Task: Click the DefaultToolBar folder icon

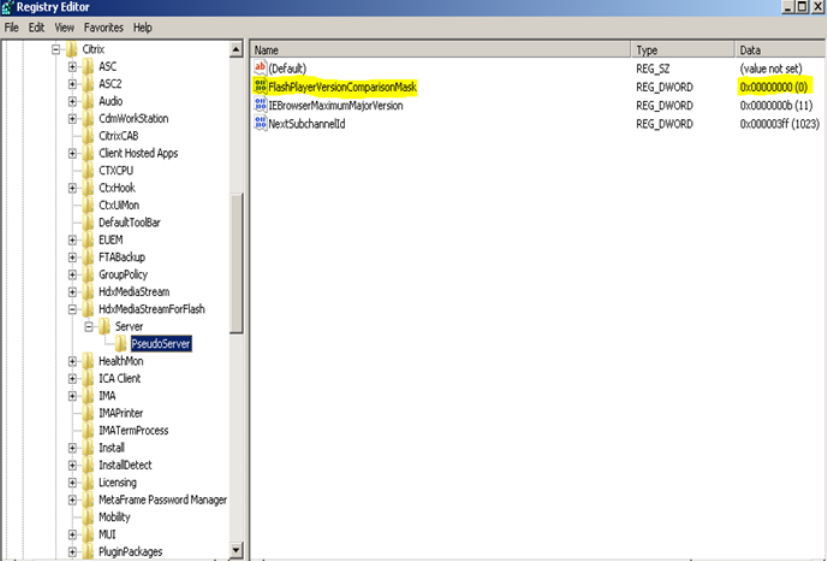Action: (88, 223)
